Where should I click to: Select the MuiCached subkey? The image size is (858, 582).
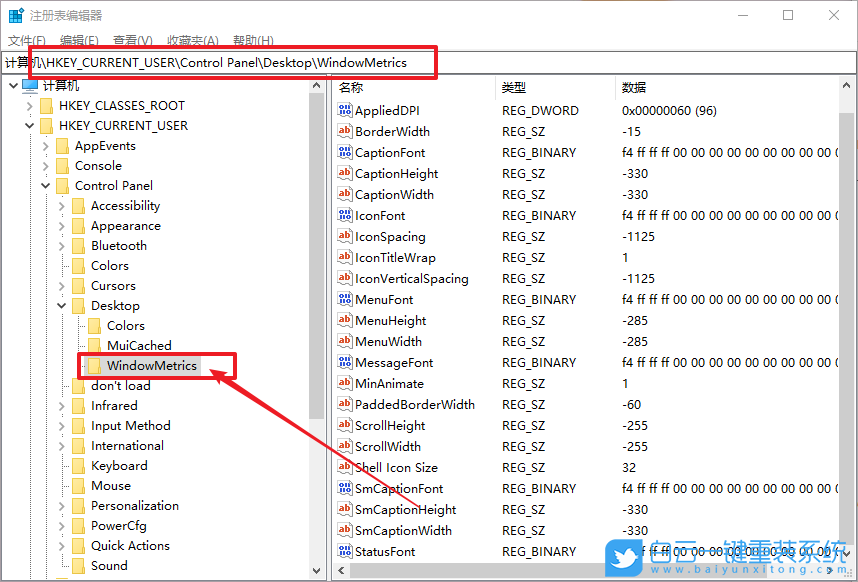tap(141, 345)
